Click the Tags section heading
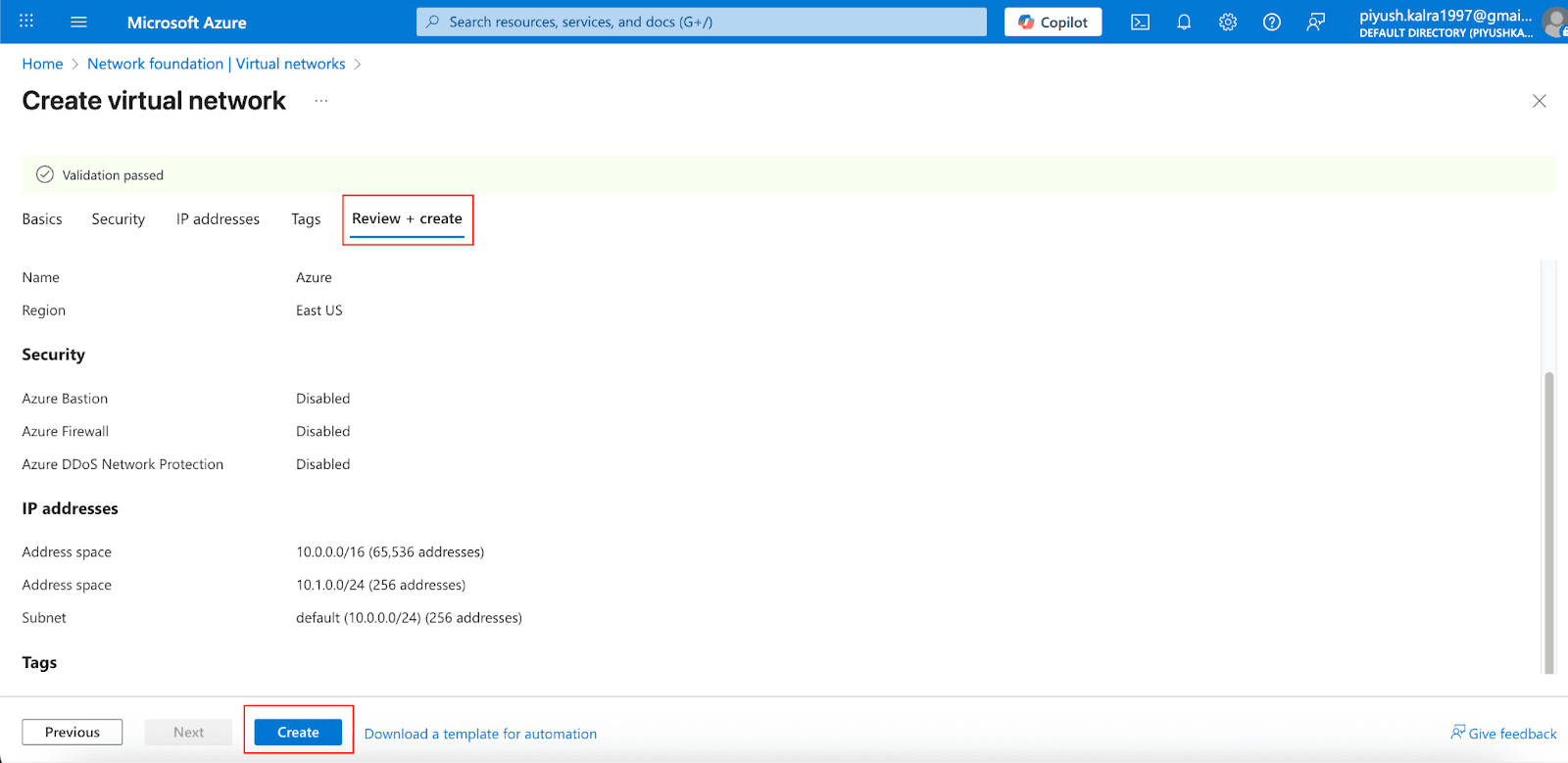This screenshot has height=763, width=1568. coord(39,662)
